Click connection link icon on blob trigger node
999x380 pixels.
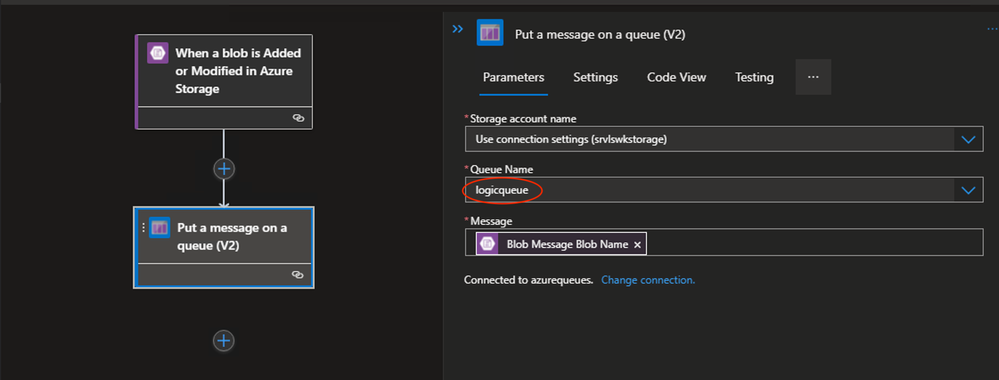[298, 118]
